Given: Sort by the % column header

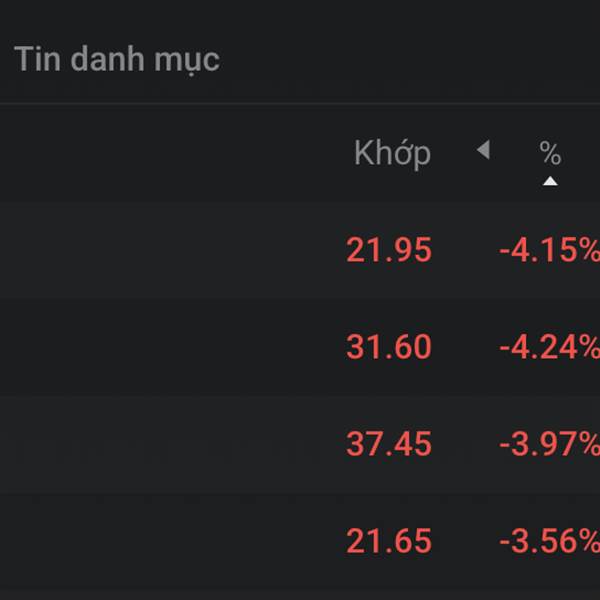Looking at the screenshot, I should [550, 153].
